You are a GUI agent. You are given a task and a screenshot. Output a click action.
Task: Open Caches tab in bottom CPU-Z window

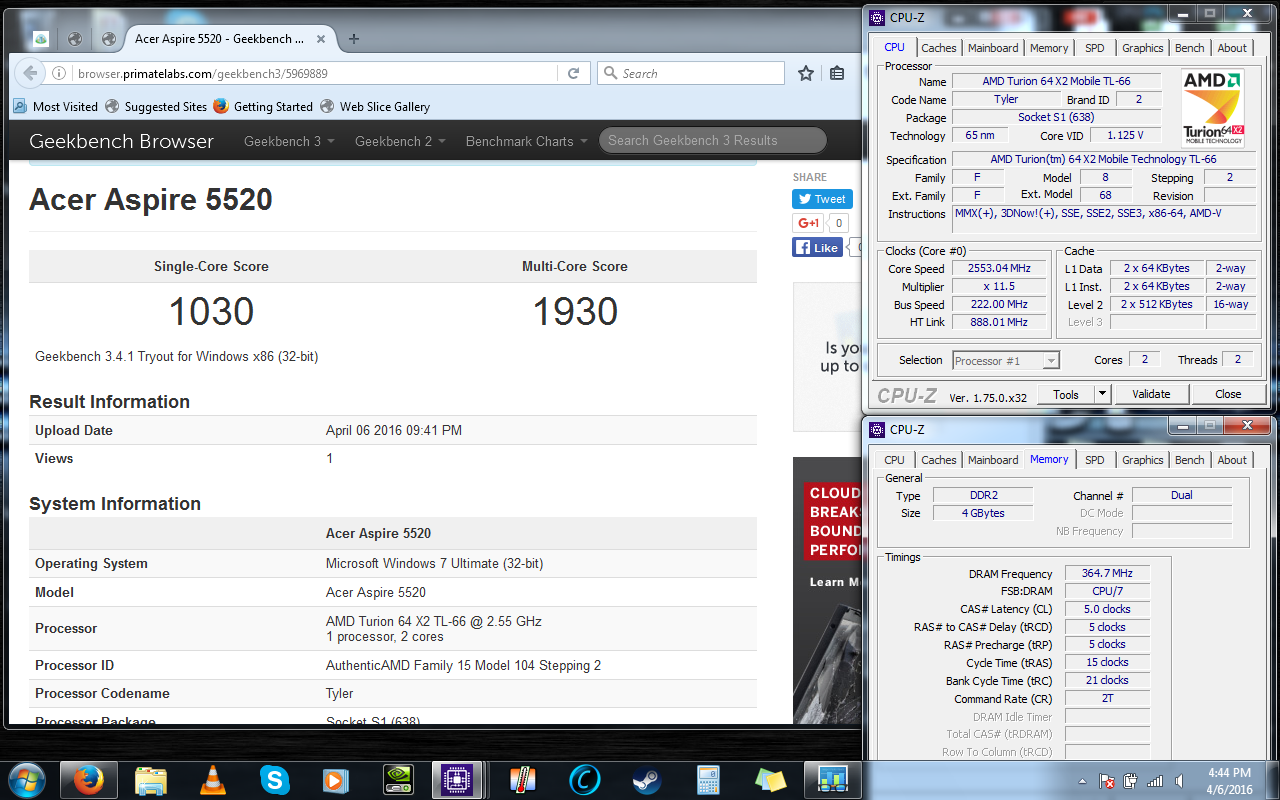[x=938, y=460]
